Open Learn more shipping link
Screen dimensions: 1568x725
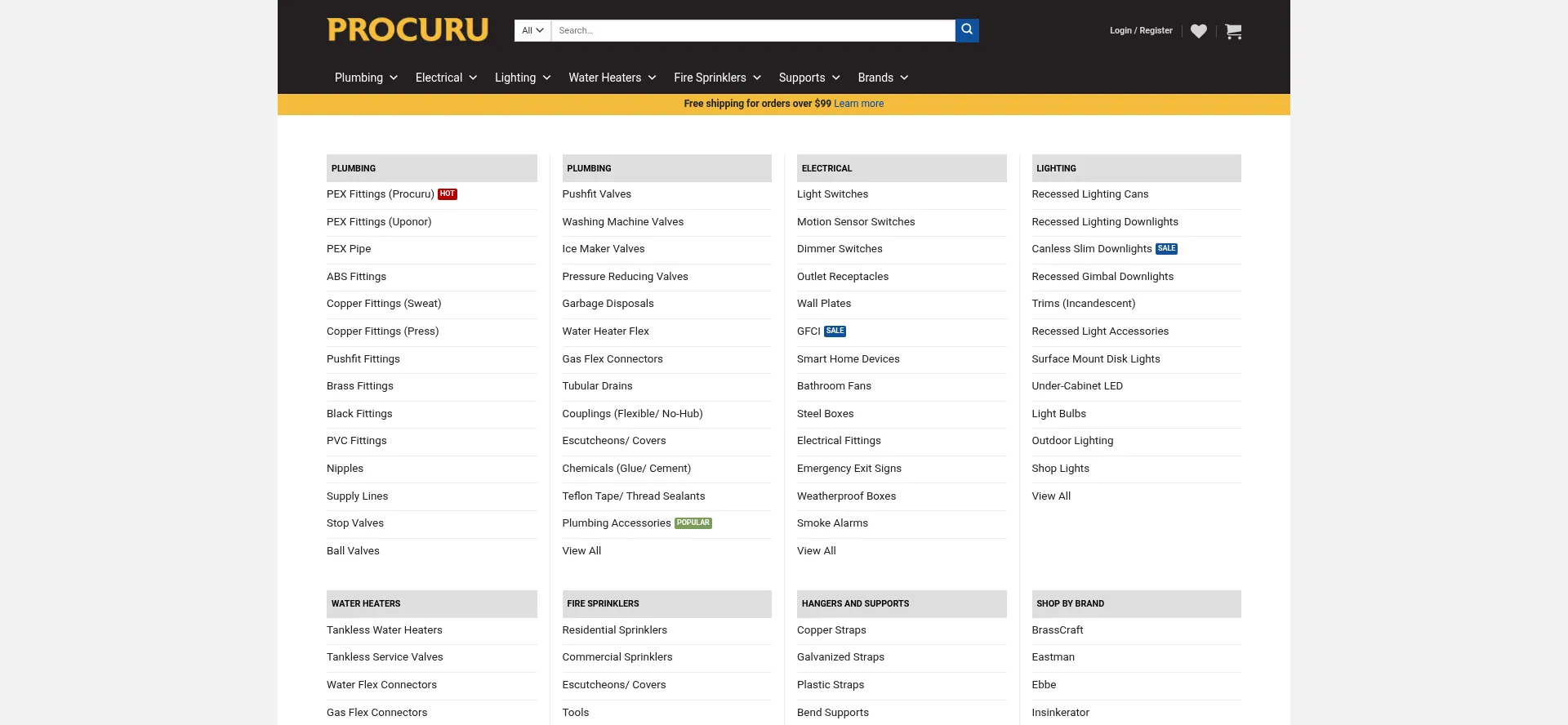[x=858, y=104]
